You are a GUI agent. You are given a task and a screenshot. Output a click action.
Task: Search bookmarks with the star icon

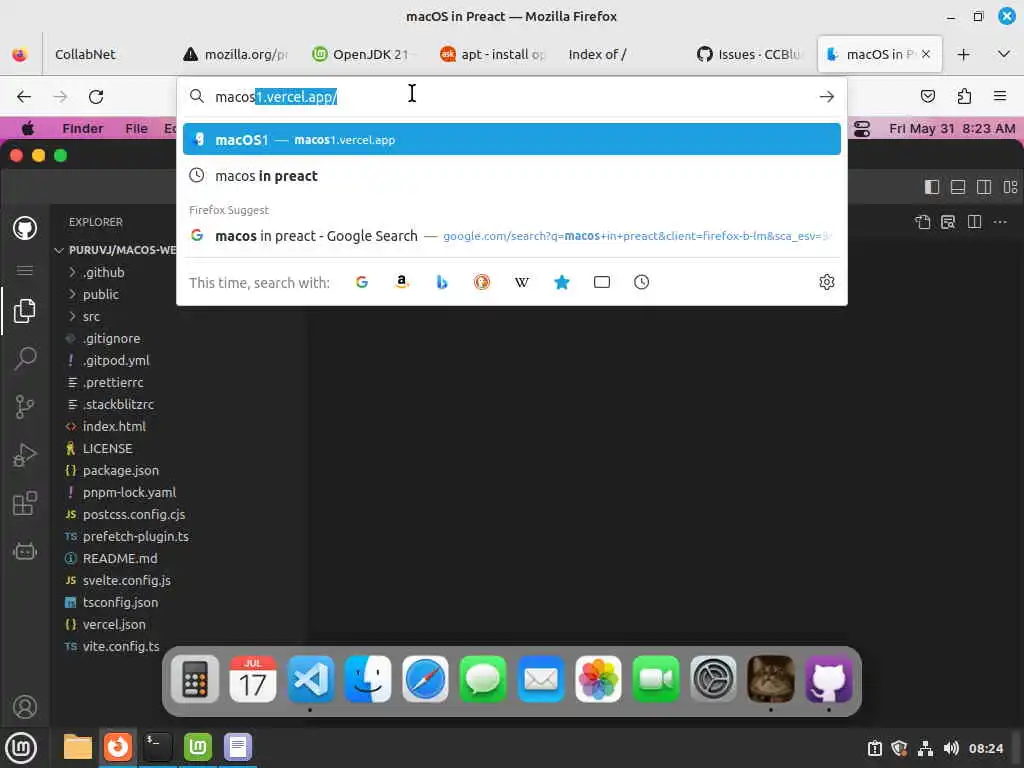tap(562, 282)
